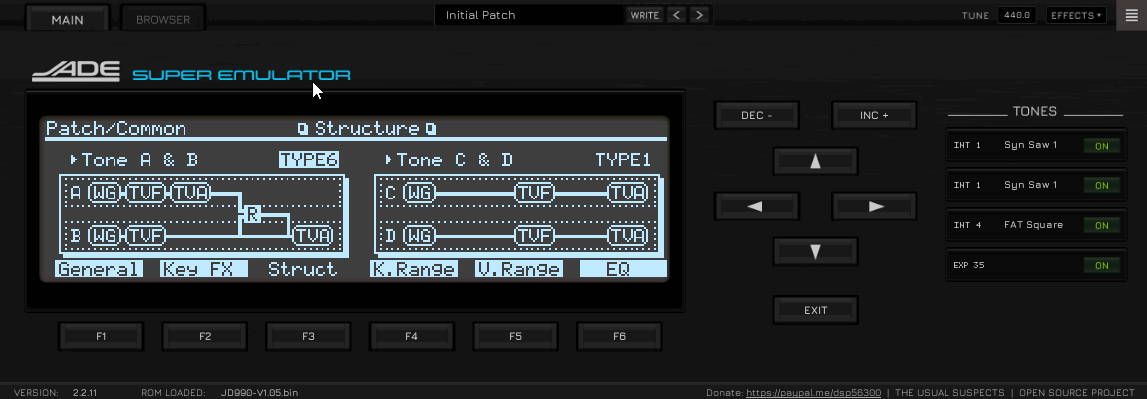Select Tone A TVF block
The image size is (1147, 399).
coord(147,193)
